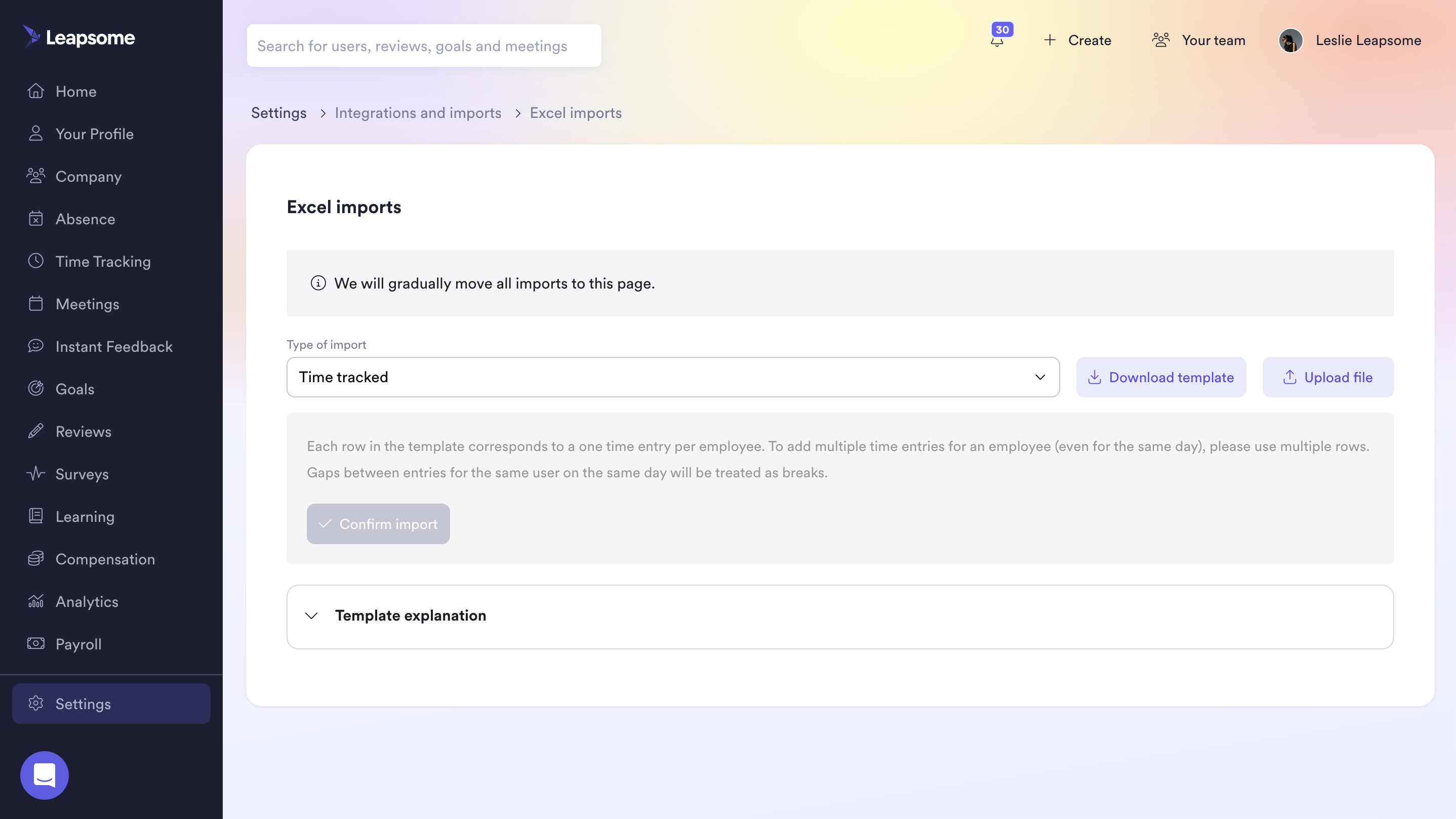This screenshot has width=1456, height=819.
Task: Click the Company group icon
Action: [35, 176]
